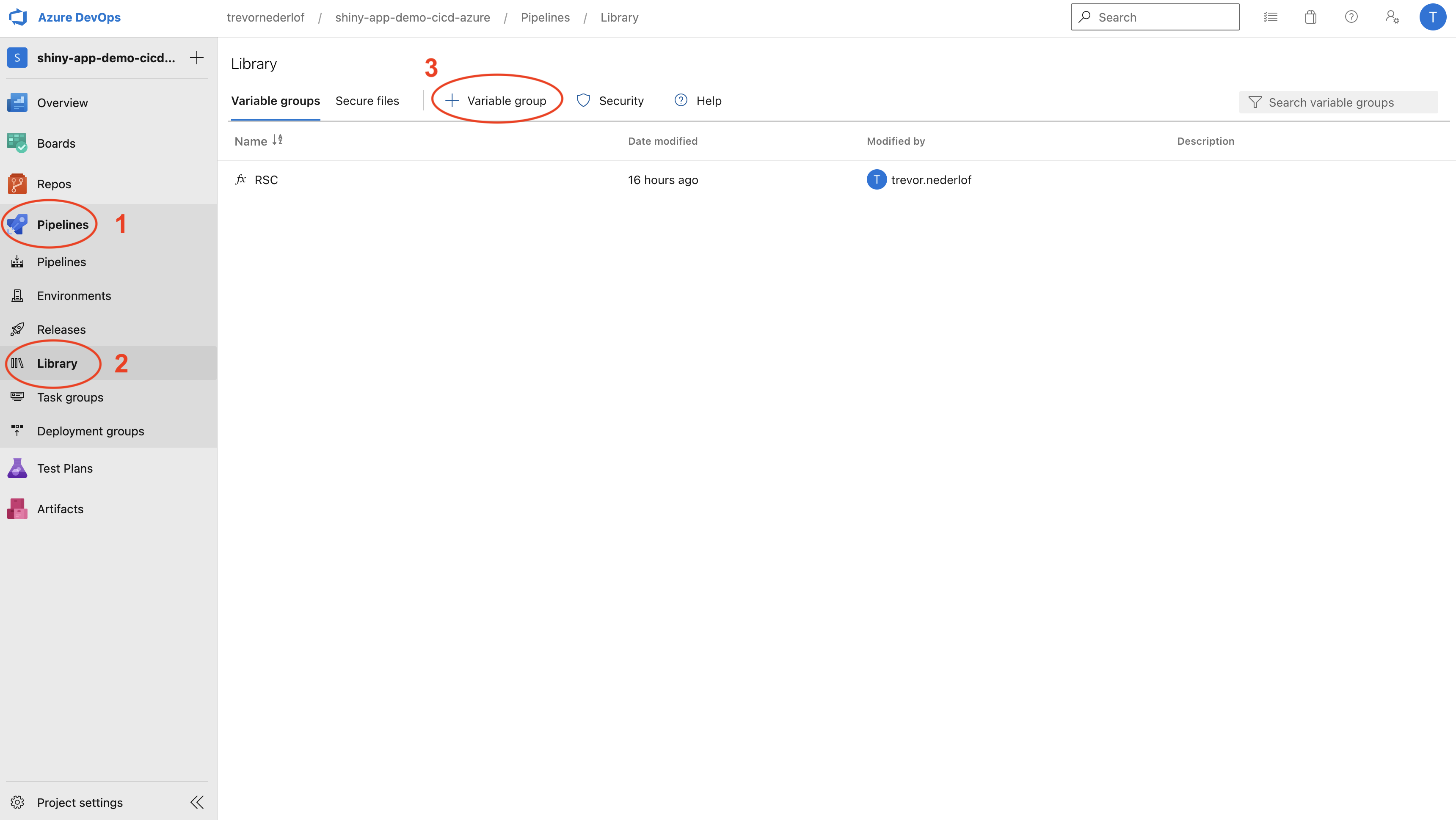Click trevor.nederlof in Modified by
The image size is (1456, 820).
tap(931, 180)
